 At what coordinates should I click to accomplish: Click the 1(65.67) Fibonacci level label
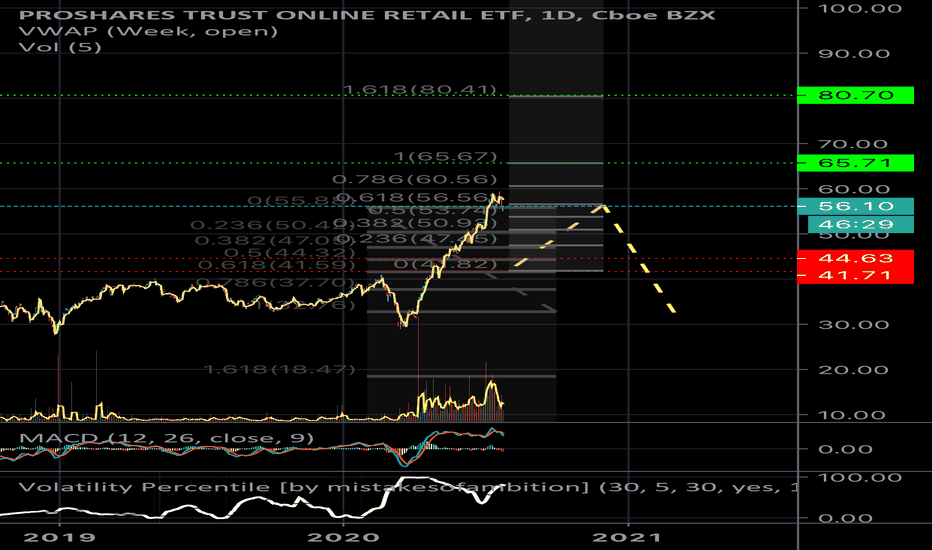(x=445, y=157)
